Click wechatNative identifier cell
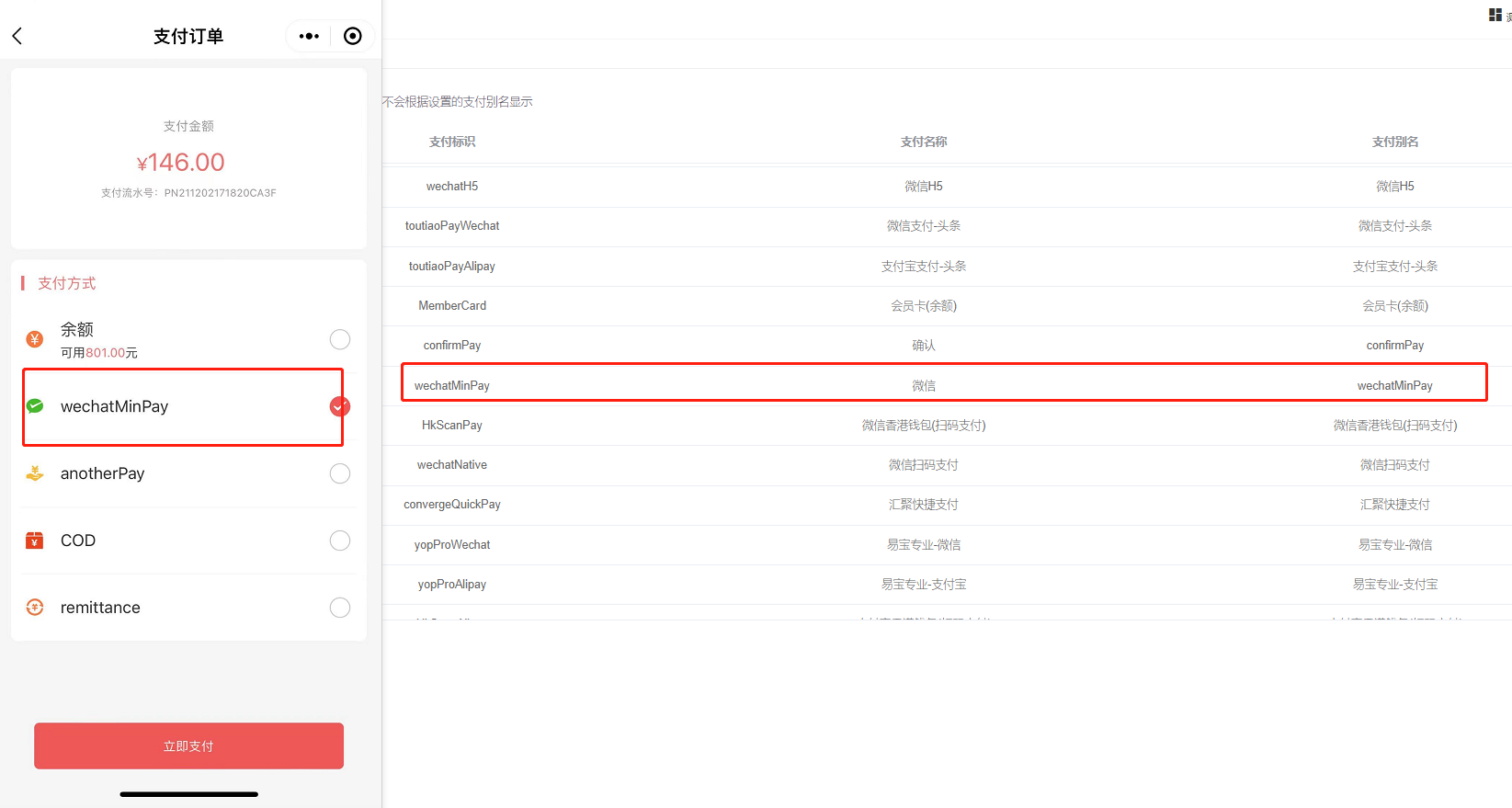 tap(452, 465)
